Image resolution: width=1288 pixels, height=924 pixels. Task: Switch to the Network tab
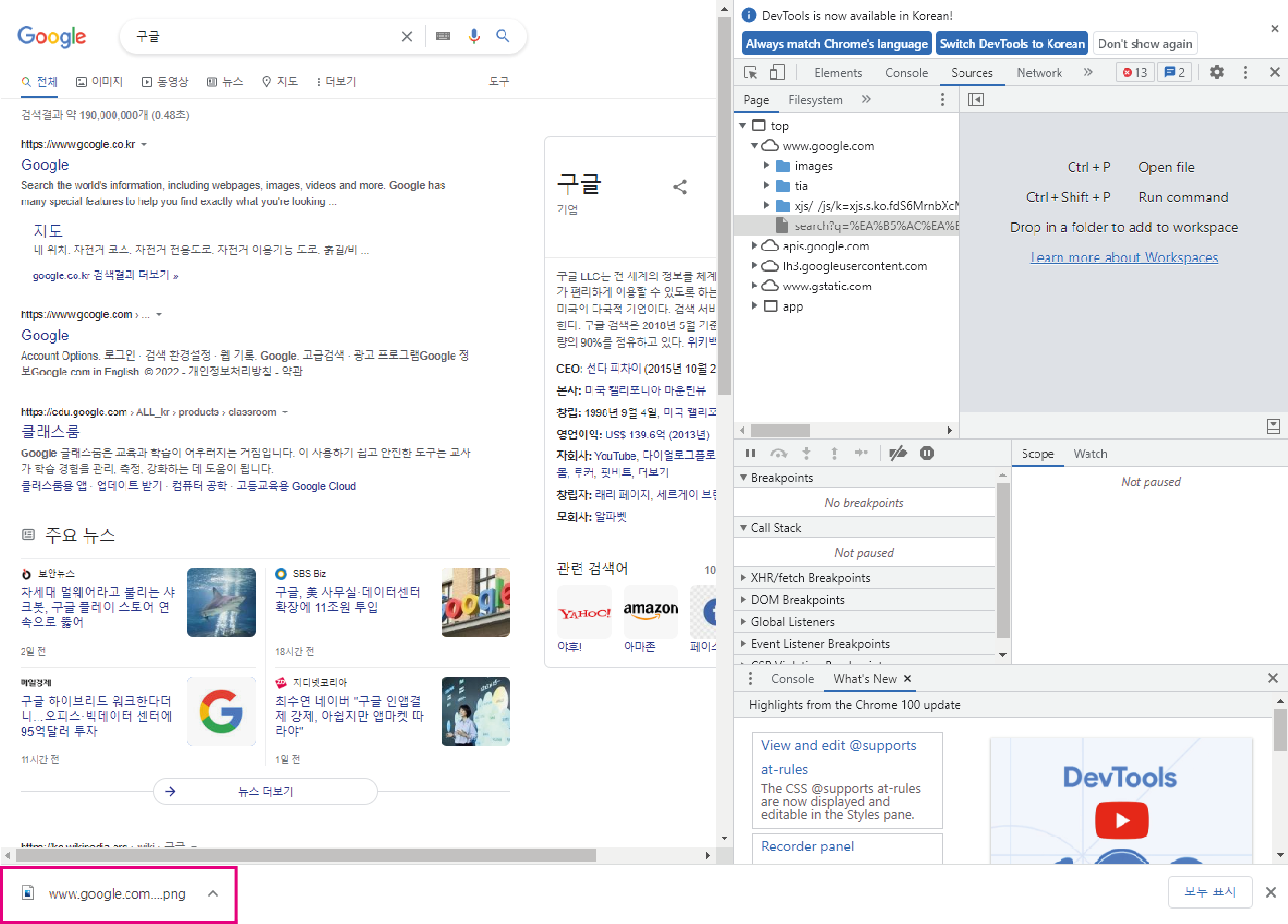1039,73
